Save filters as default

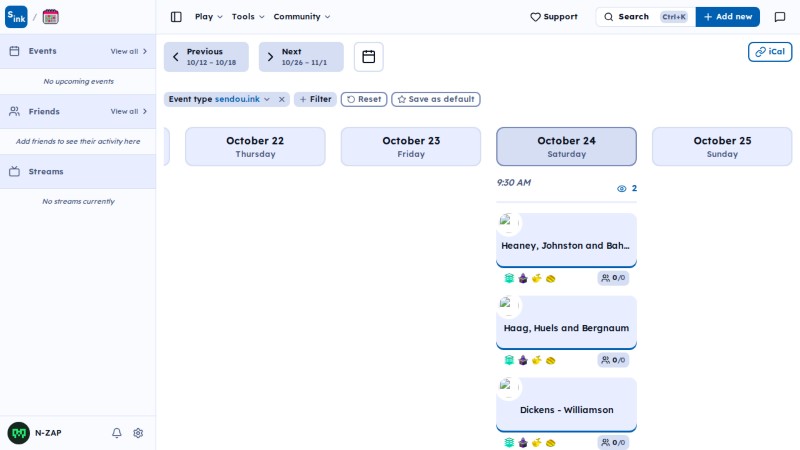436,99
